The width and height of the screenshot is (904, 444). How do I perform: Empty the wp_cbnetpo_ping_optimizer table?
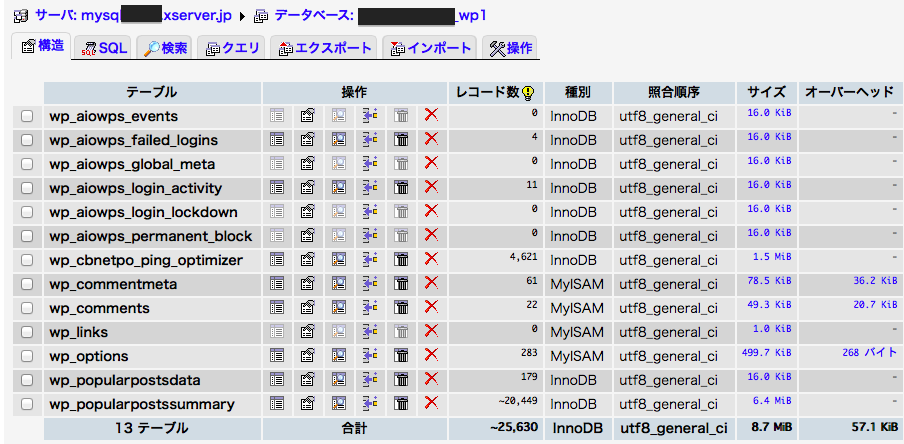[401, 260]
